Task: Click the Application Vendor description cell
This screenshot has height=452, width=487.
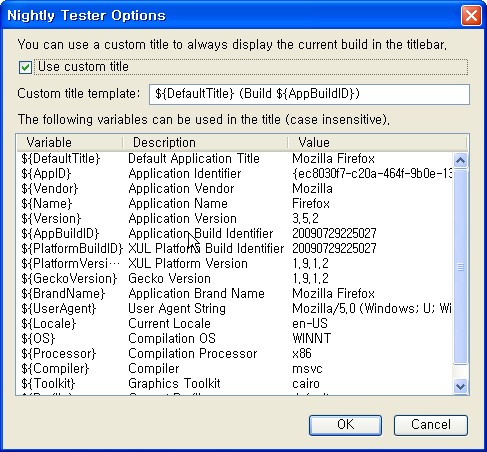Action: click(181, 188)
